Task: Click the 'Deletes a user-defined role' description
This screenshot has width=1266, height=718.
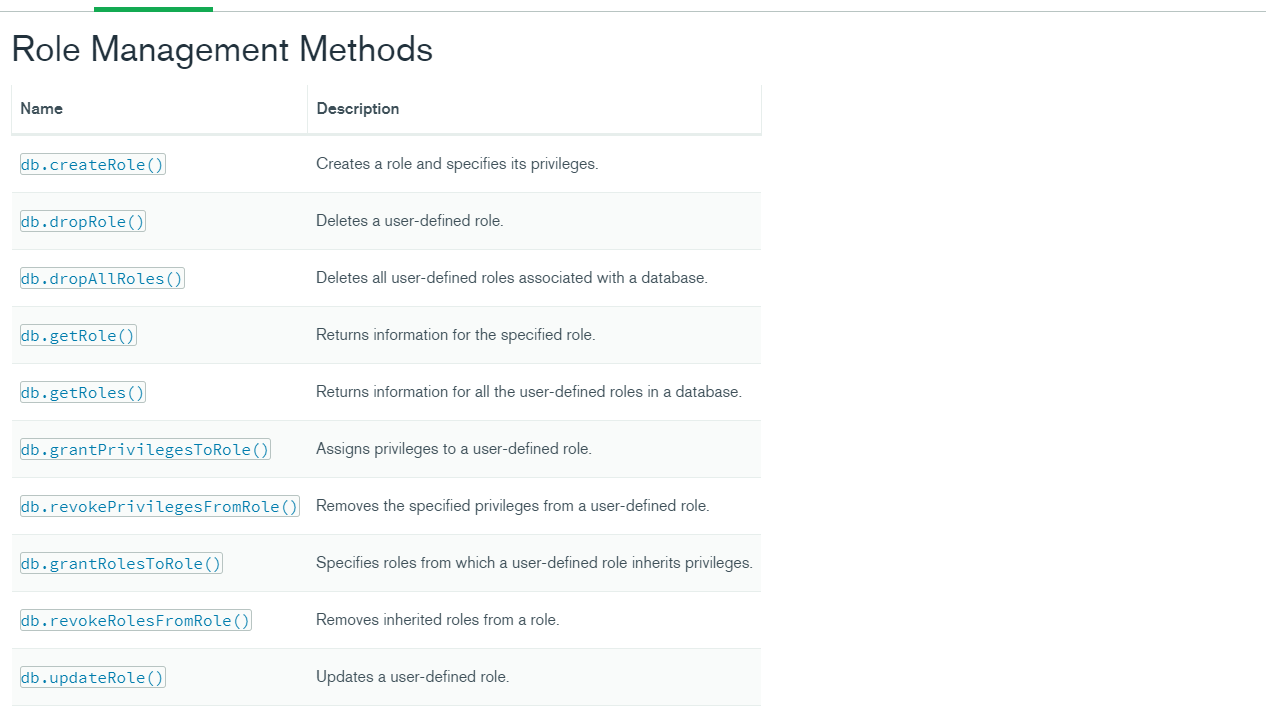Action: 410,221
